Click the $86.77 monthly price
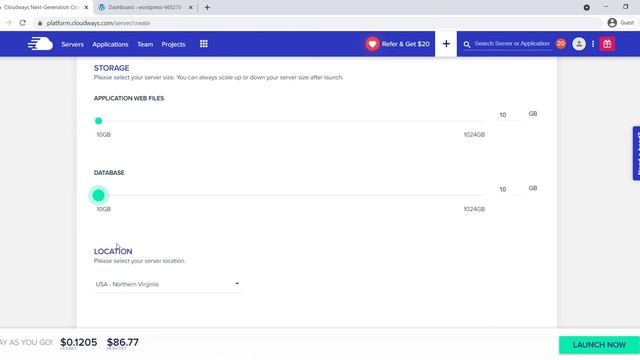Viewport: 640px width, 360px height. (122, 342)
